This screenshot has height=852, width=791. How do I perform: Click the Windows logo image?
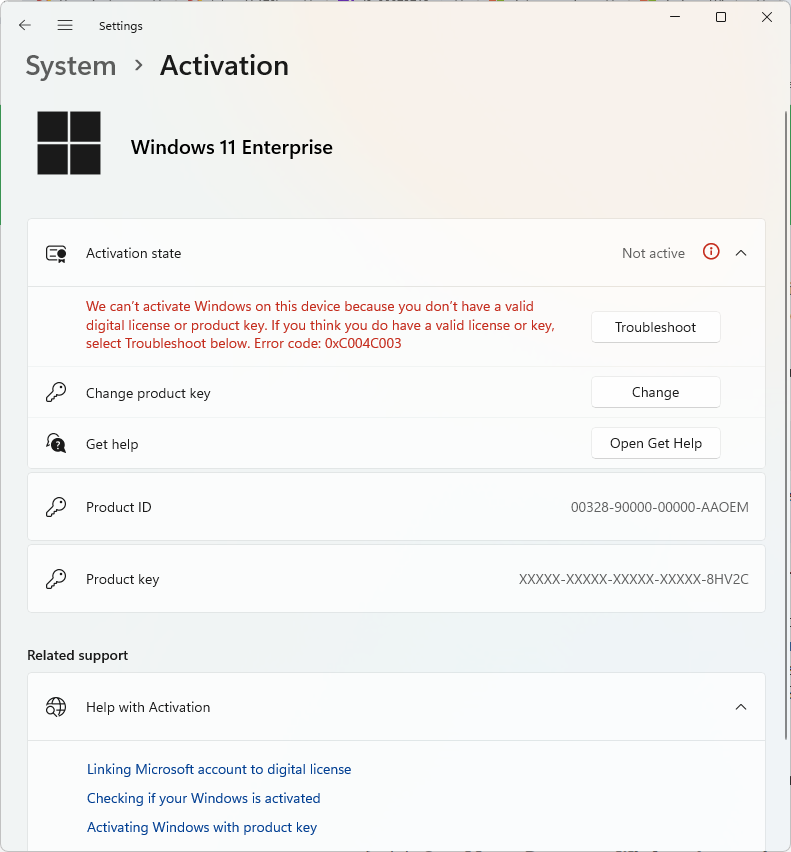tap(69, 143)
